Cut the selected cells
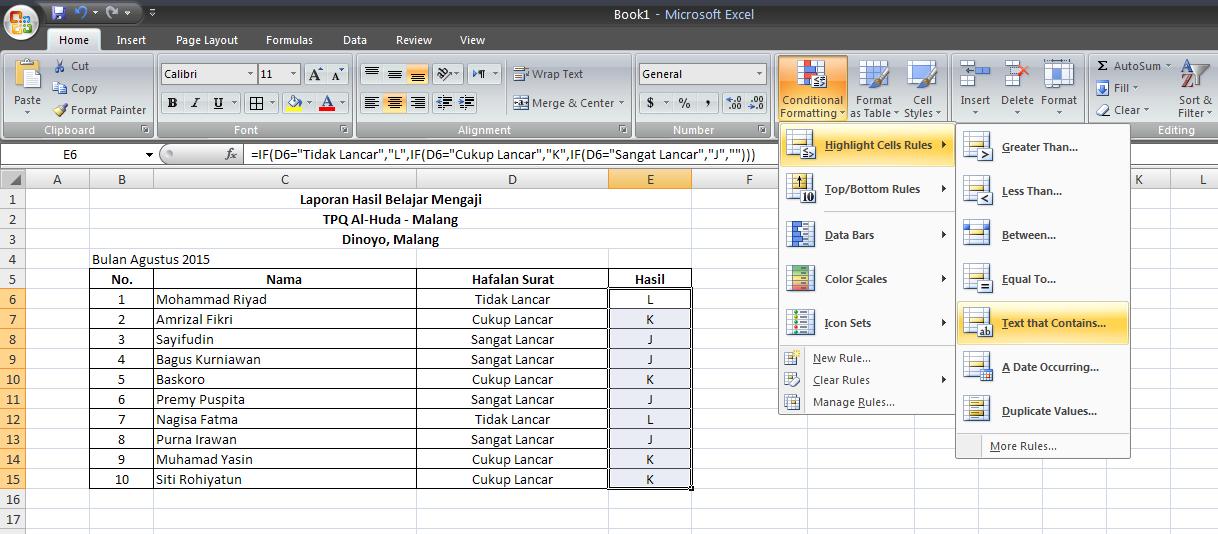 pos(71,66)
